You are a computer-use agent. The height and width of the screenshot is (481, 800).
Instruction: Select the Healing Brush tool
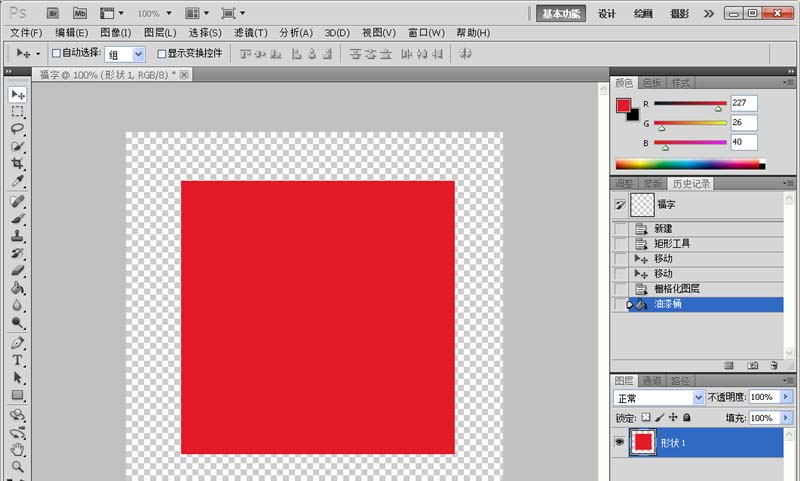click(17, 201)
